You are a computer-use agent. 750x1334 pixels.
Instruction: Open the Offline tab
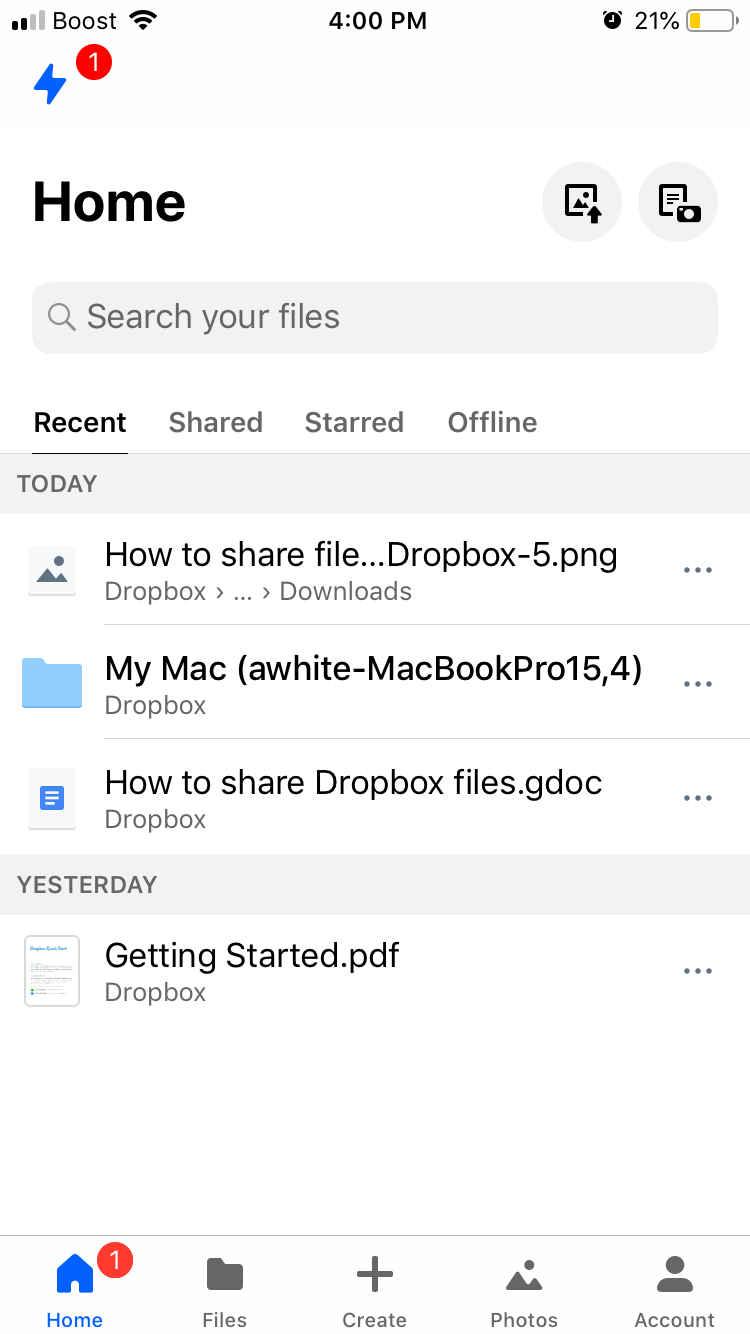click(x=492, y=422)
